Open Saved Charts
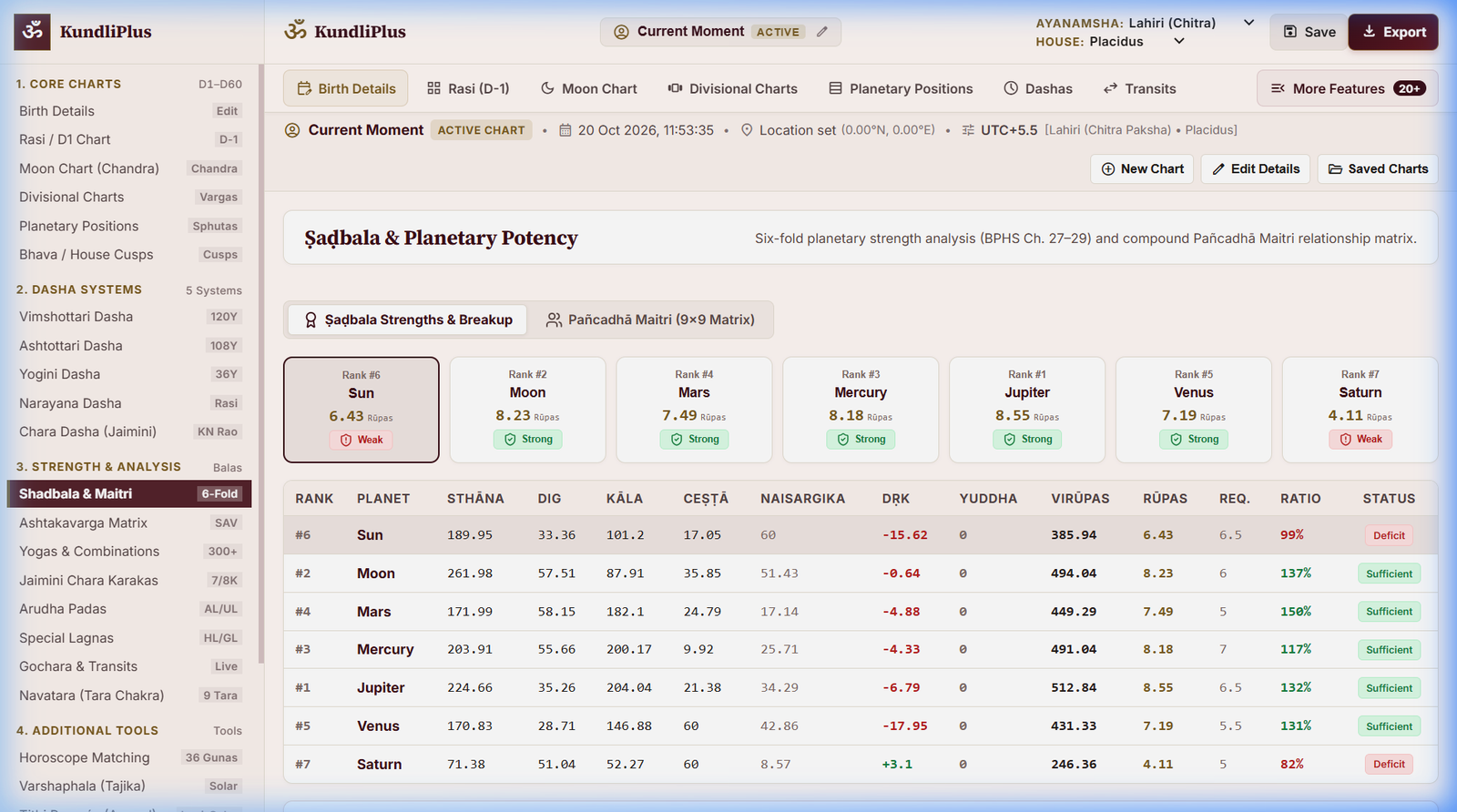Viewport: 1457px width, 812px height. point(1378,169)
